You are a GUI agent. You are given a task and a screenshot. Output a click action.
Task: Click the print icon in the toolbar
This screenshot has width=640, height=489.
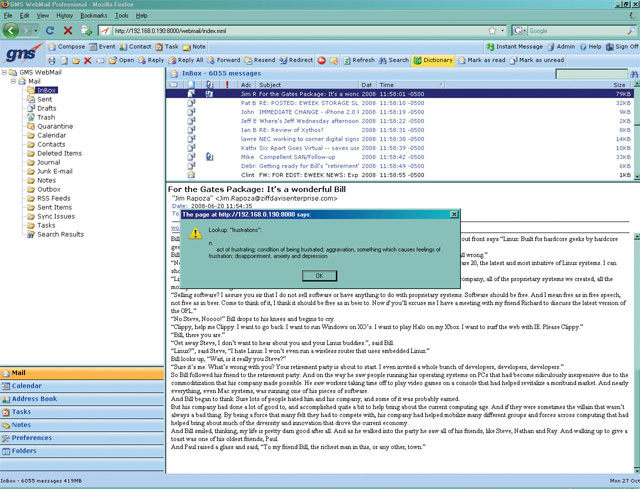tap(52, 60)
